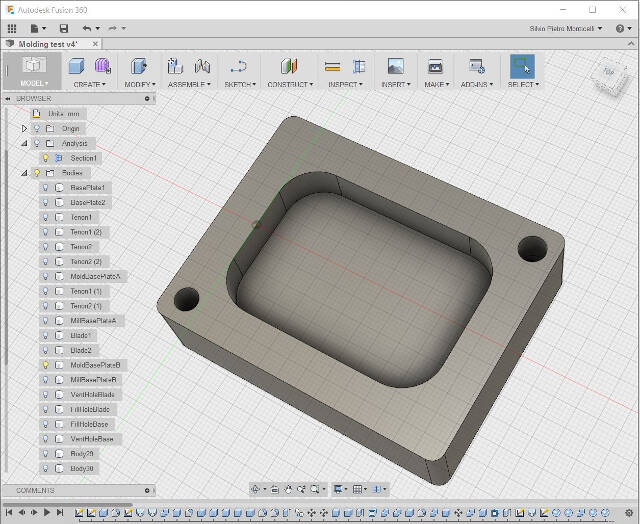The image size is (640, 524).
Task: Show MoldBasePlateA via light bulb
Action: 46,276
